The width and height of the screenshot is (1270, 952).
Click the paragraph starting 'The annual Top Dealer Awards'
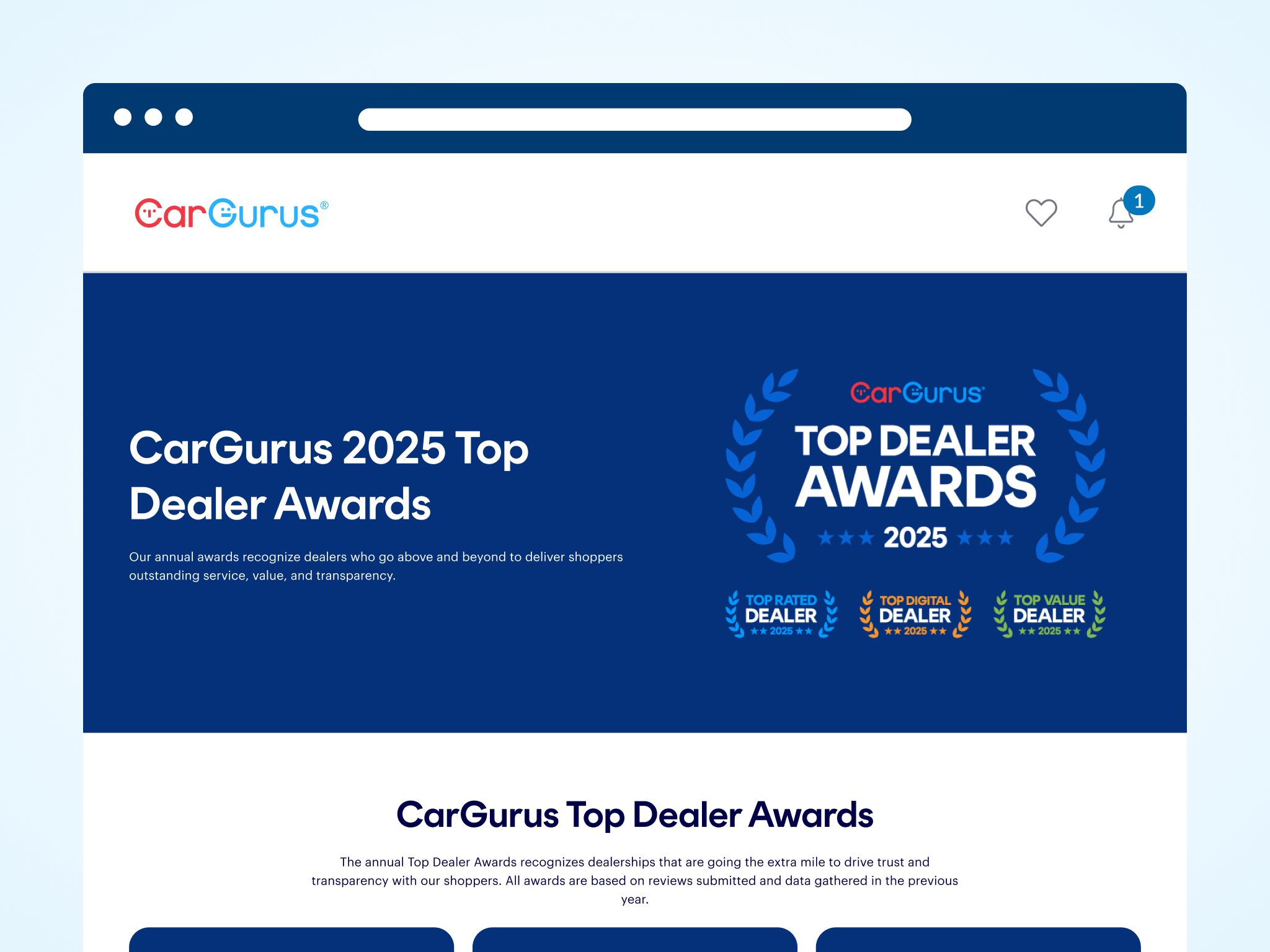coord(635,880)
